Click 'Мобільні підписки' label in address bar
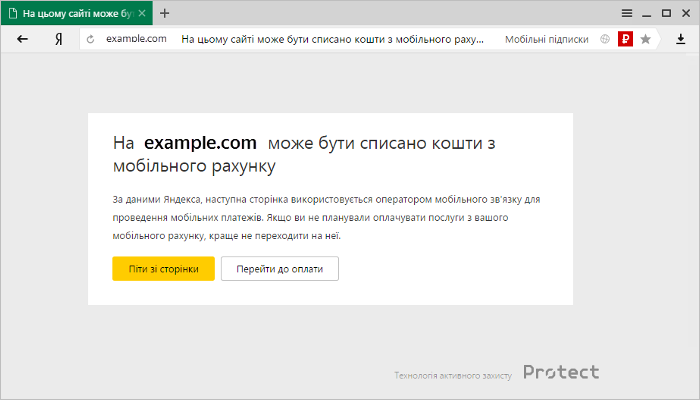Screen dimensions: 700x400 (547, 39)
